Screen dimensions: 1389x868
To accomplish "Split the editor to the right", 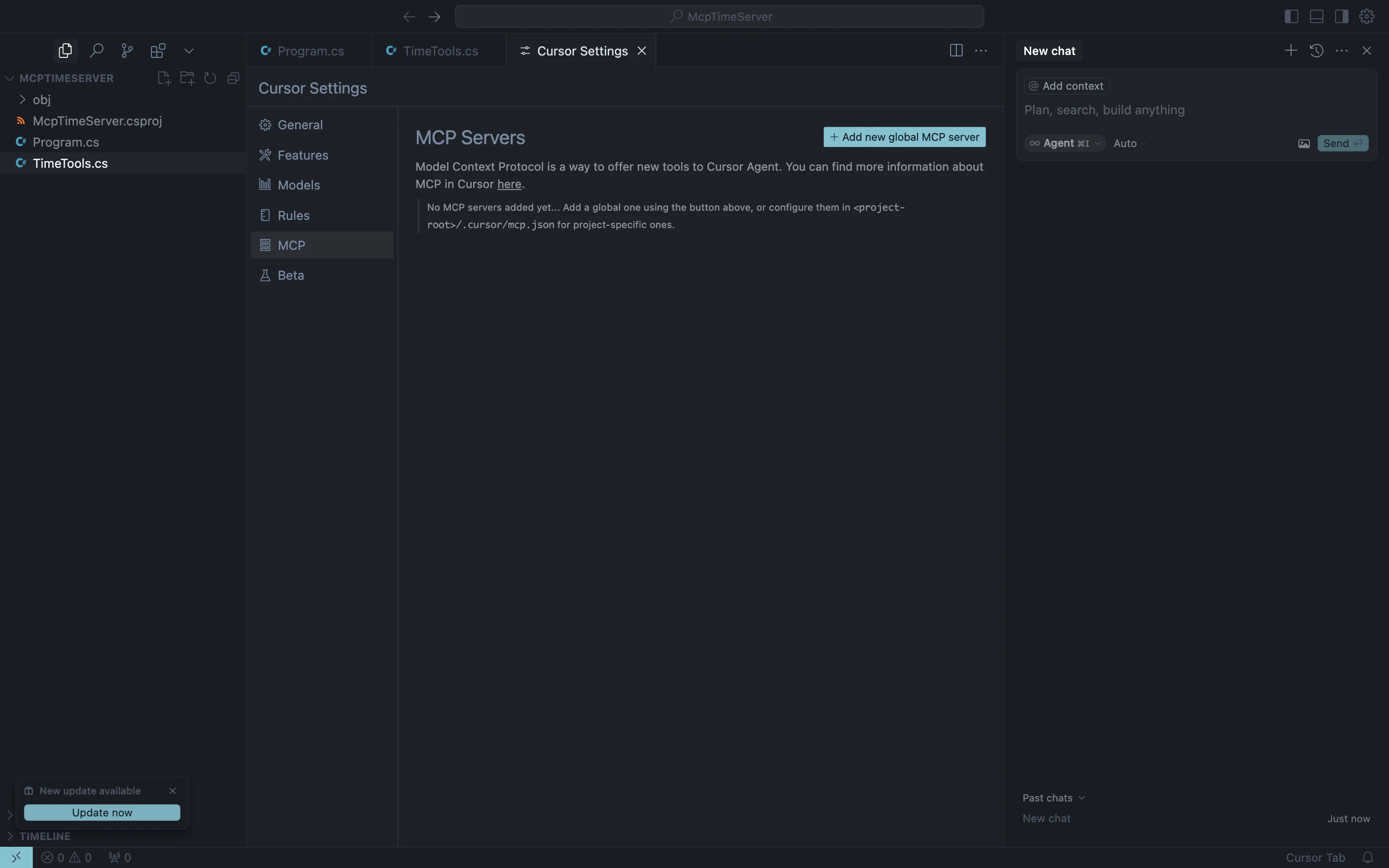I will tap(956, 51).
